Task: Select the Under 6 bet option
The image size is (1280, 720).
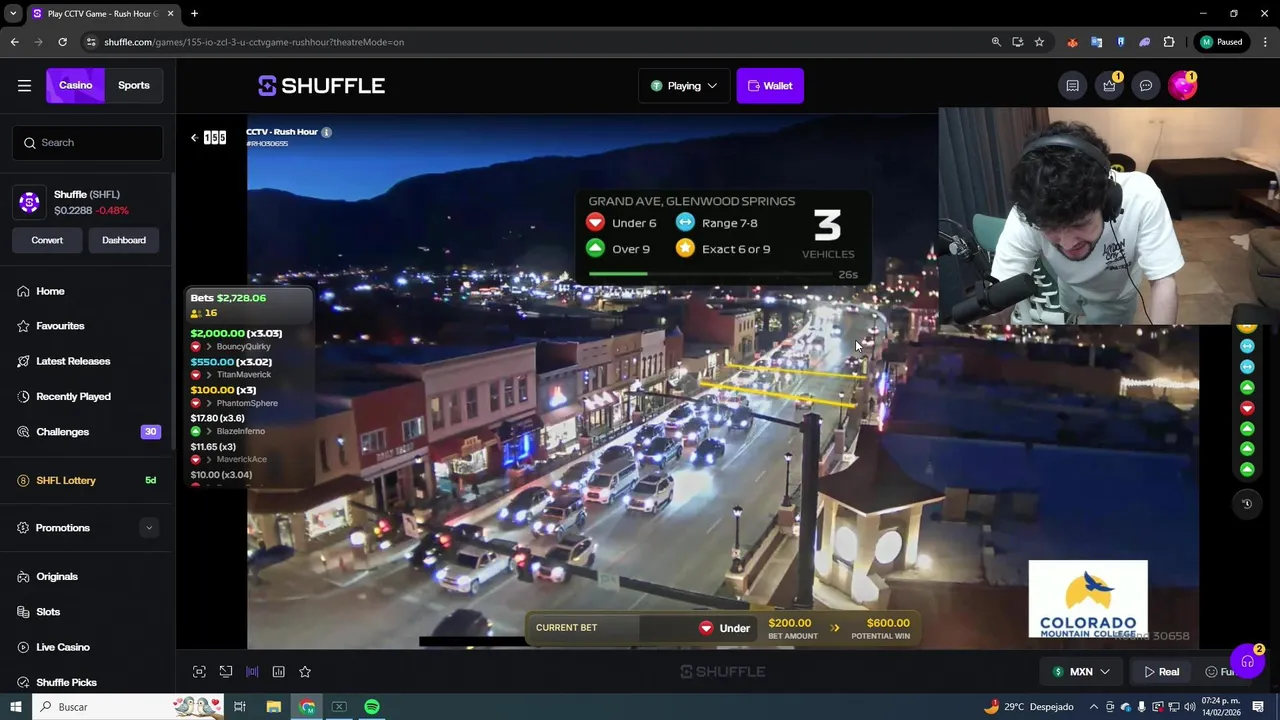Action: click(x=622, y=223)
